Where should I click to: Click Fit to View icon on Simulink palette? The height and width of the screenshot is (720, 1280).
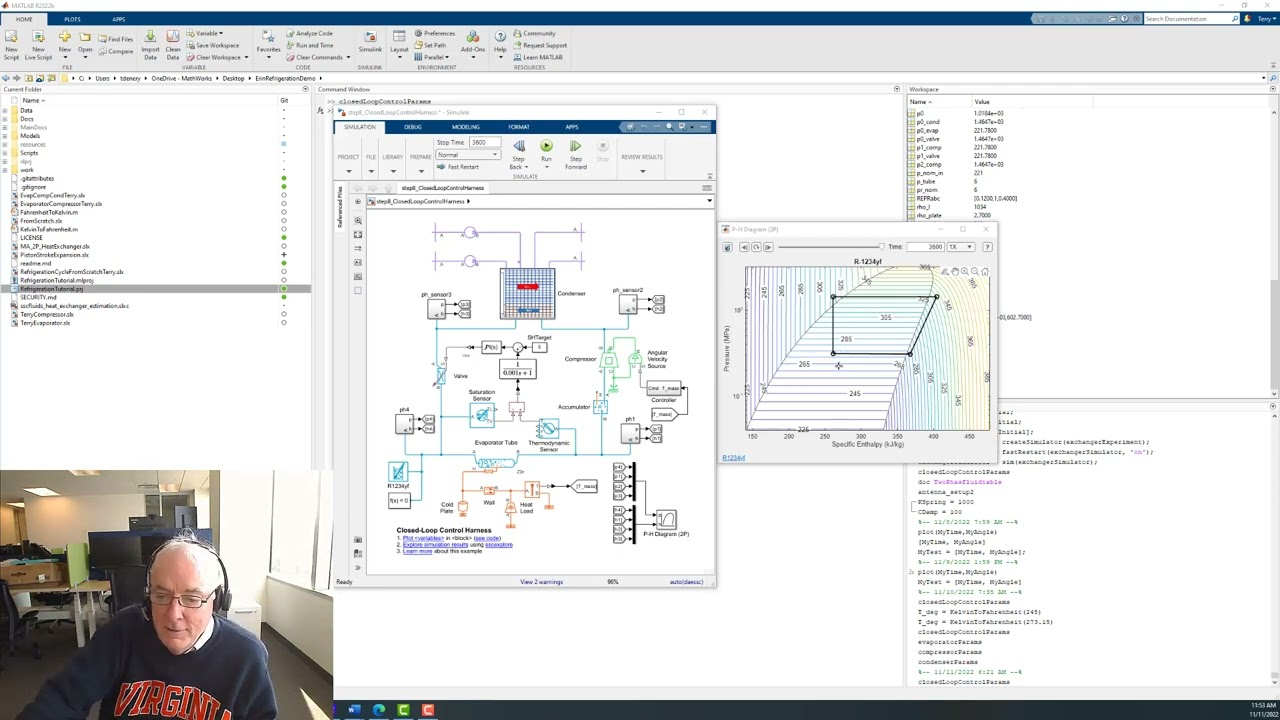[358, 234]
